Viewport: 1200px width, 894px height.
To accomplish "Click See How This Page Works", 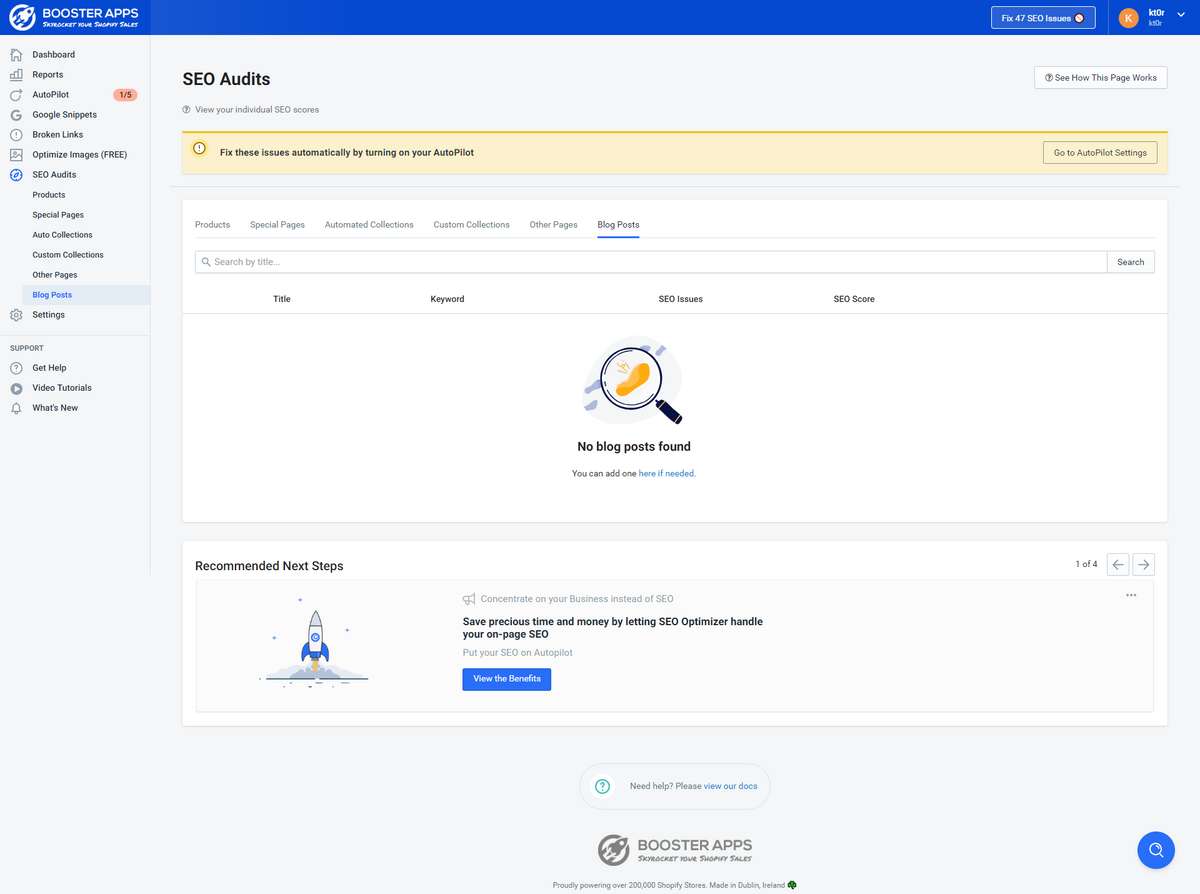I will tap(1100, 78).
